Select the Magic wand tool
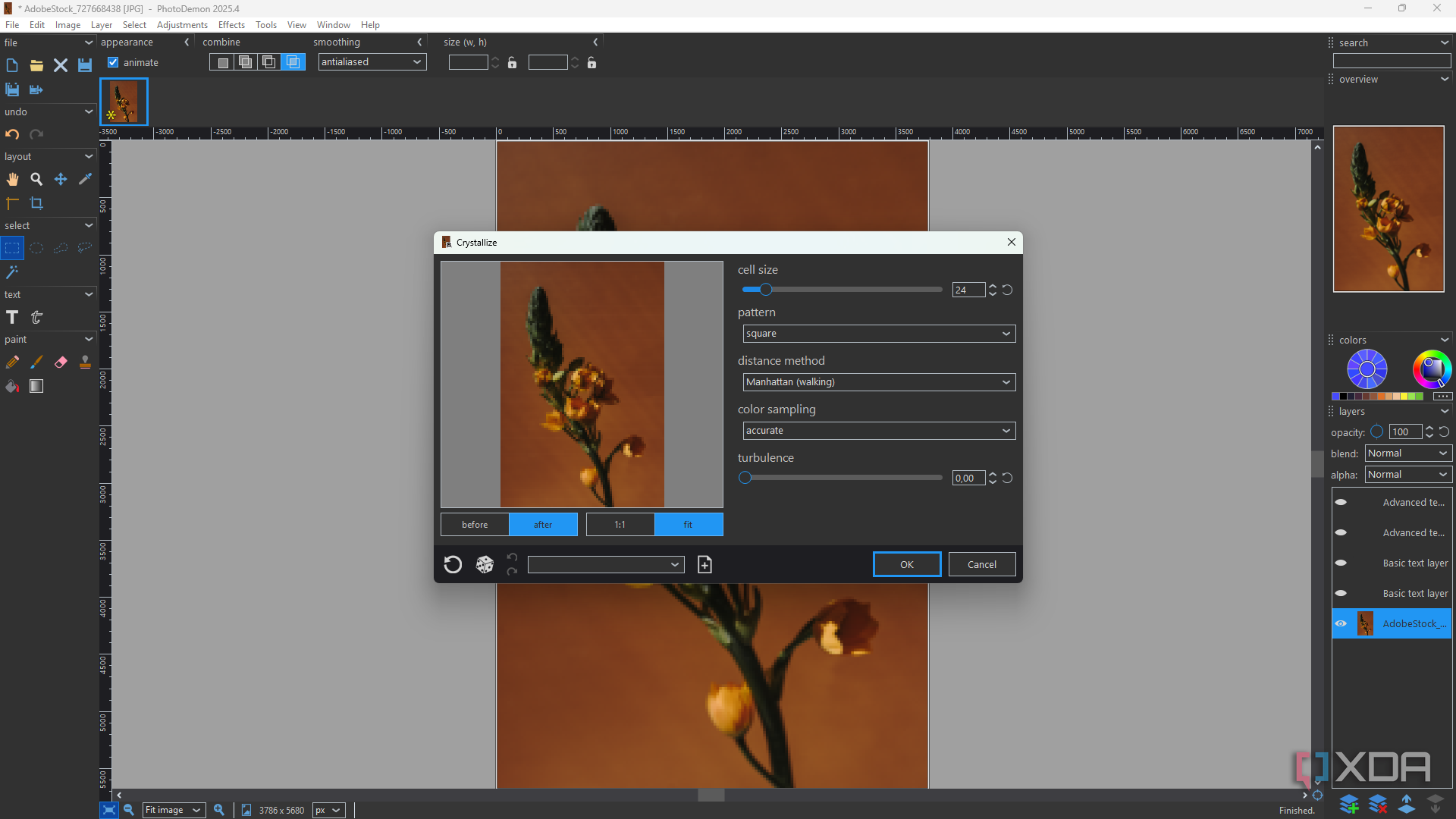Viewport: 1456px width, 819px height. pyautogui.click(x=12, y=272)
